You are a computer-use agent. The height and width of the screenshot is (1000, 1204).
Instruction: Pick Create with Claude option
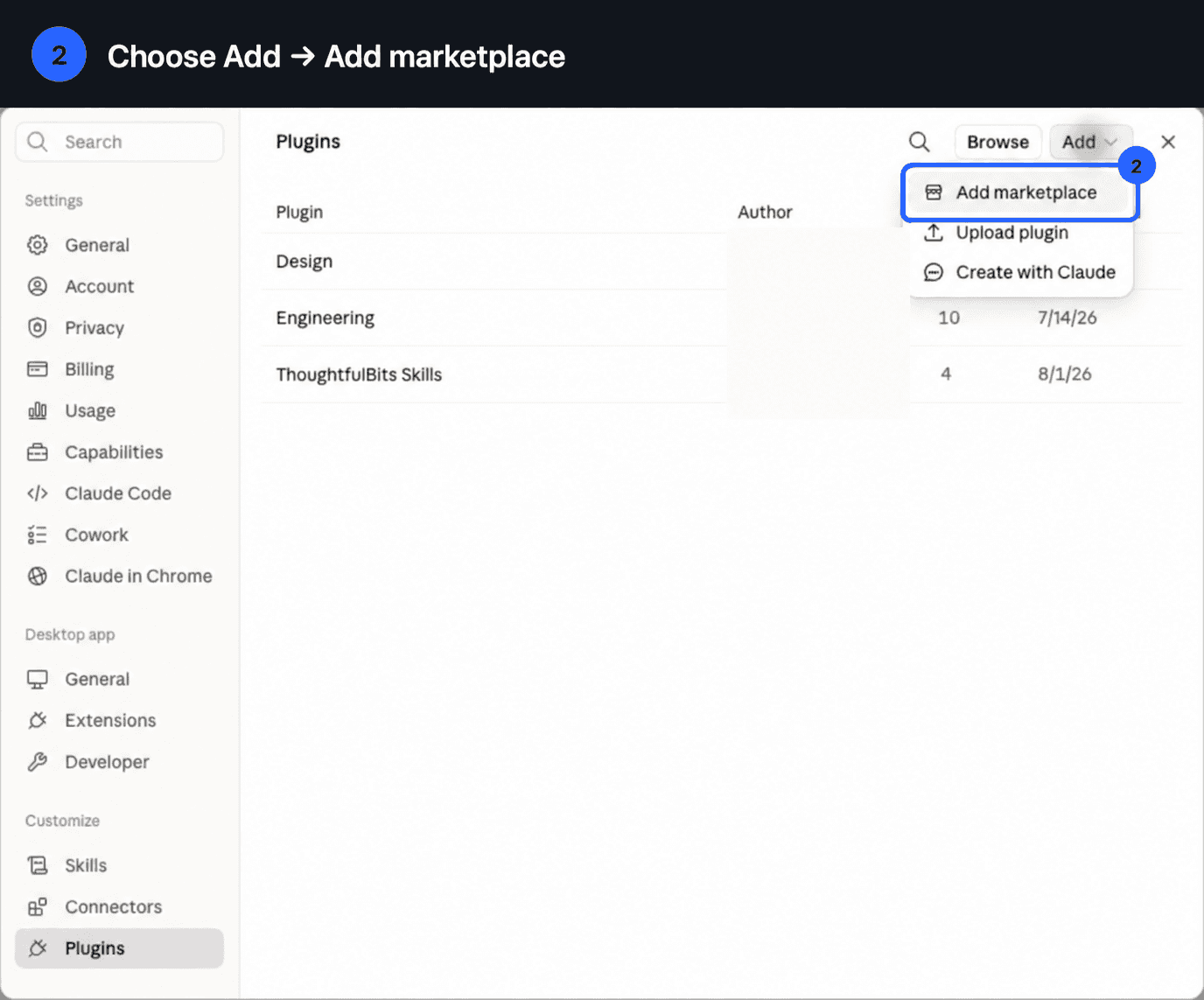(x=1020, y=272)
